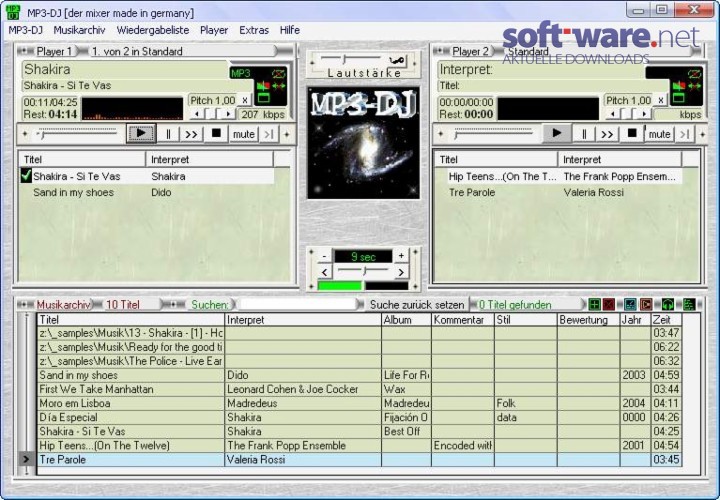Screen dimensions: 720x500
Task: Increase Player 1 pitch with right arrow
Action: tap(228, 114)
